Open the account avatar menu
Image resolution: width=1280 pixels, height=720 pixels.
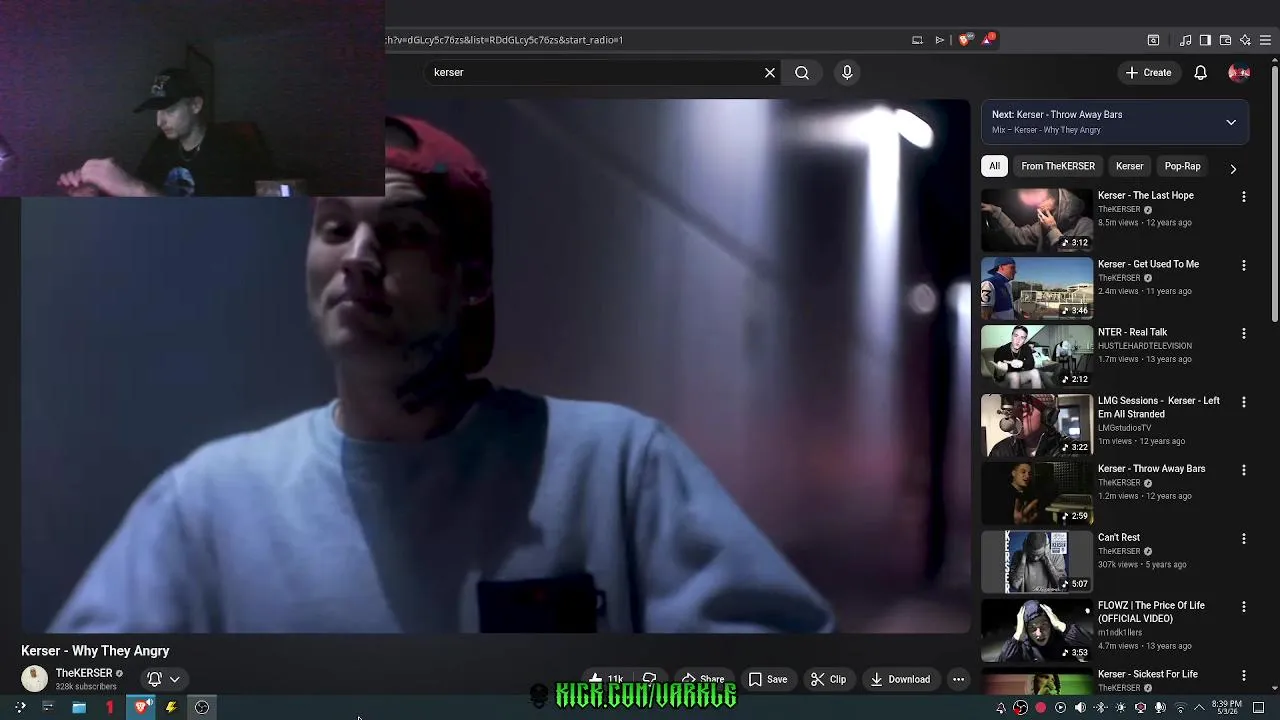pos(1239,72)
